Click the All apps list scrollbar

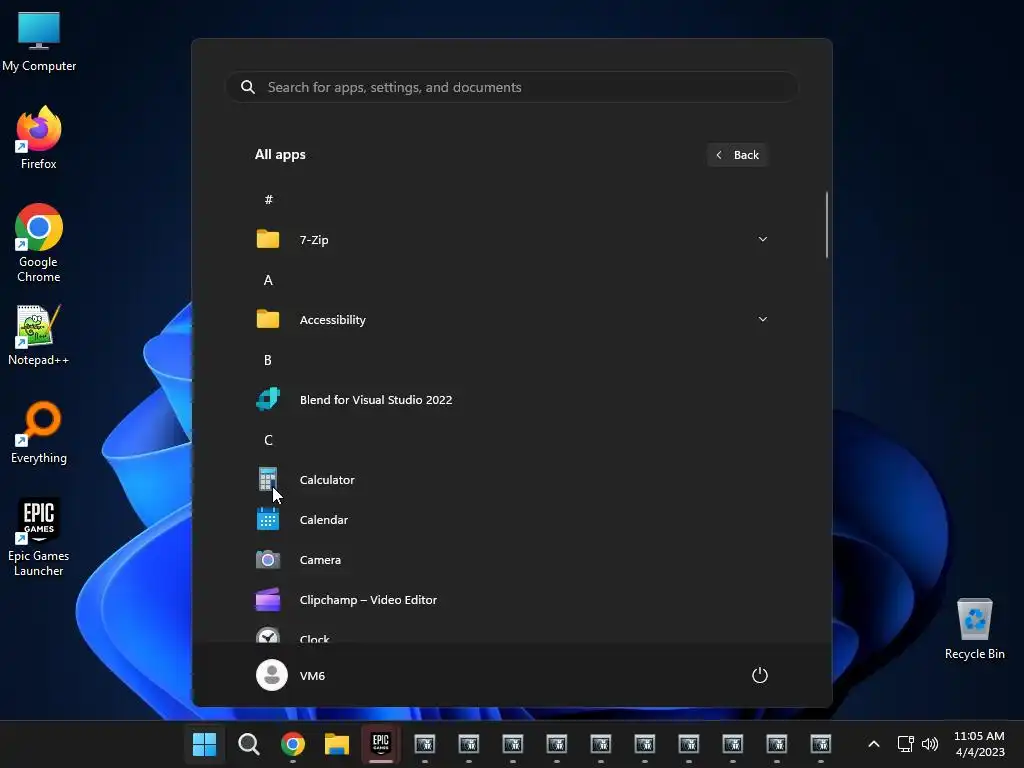point(827,225)
